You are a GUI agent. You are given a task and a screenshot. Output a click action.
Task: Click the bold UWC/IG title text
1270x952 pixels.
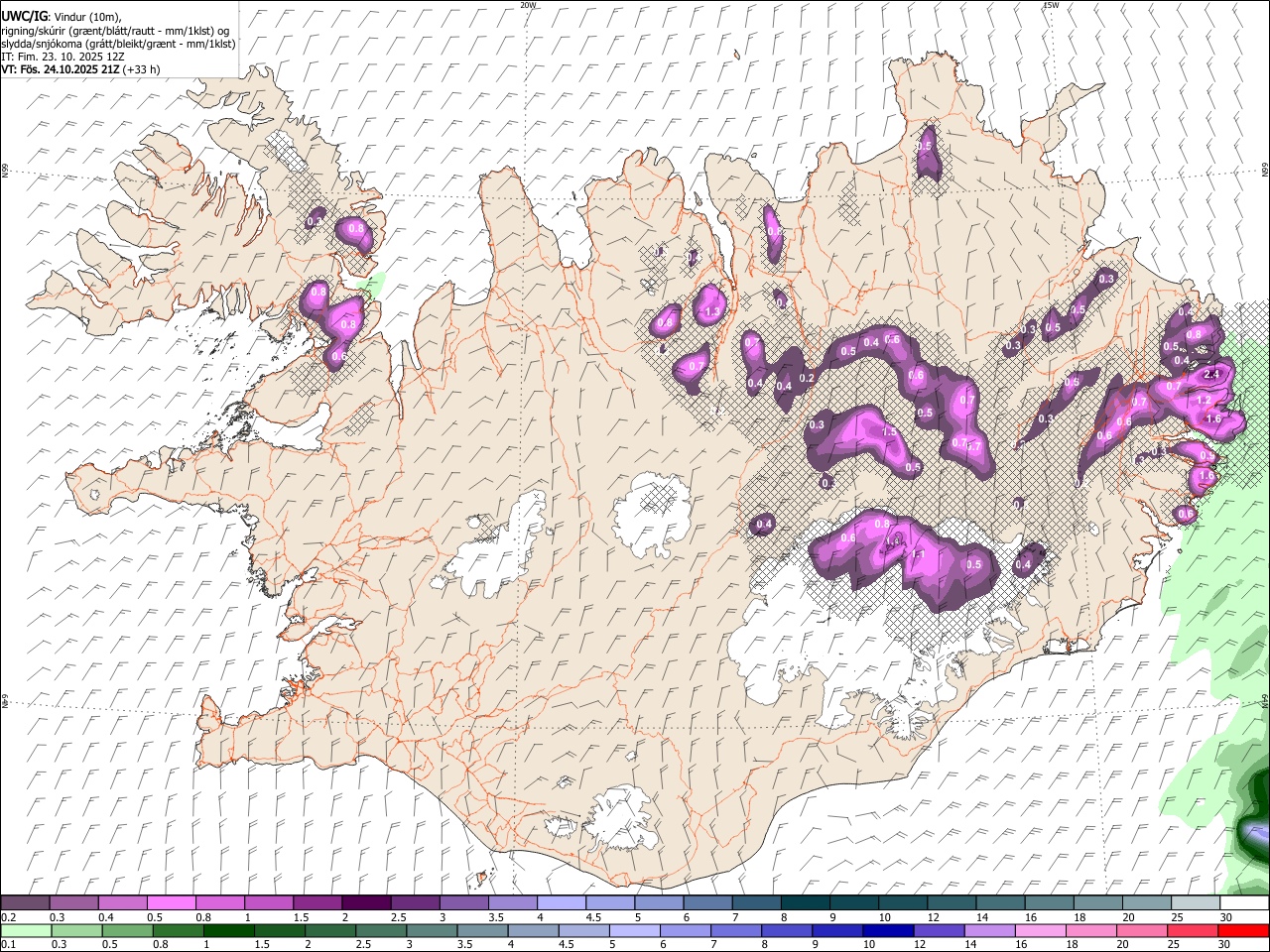(x=24, y=17)
